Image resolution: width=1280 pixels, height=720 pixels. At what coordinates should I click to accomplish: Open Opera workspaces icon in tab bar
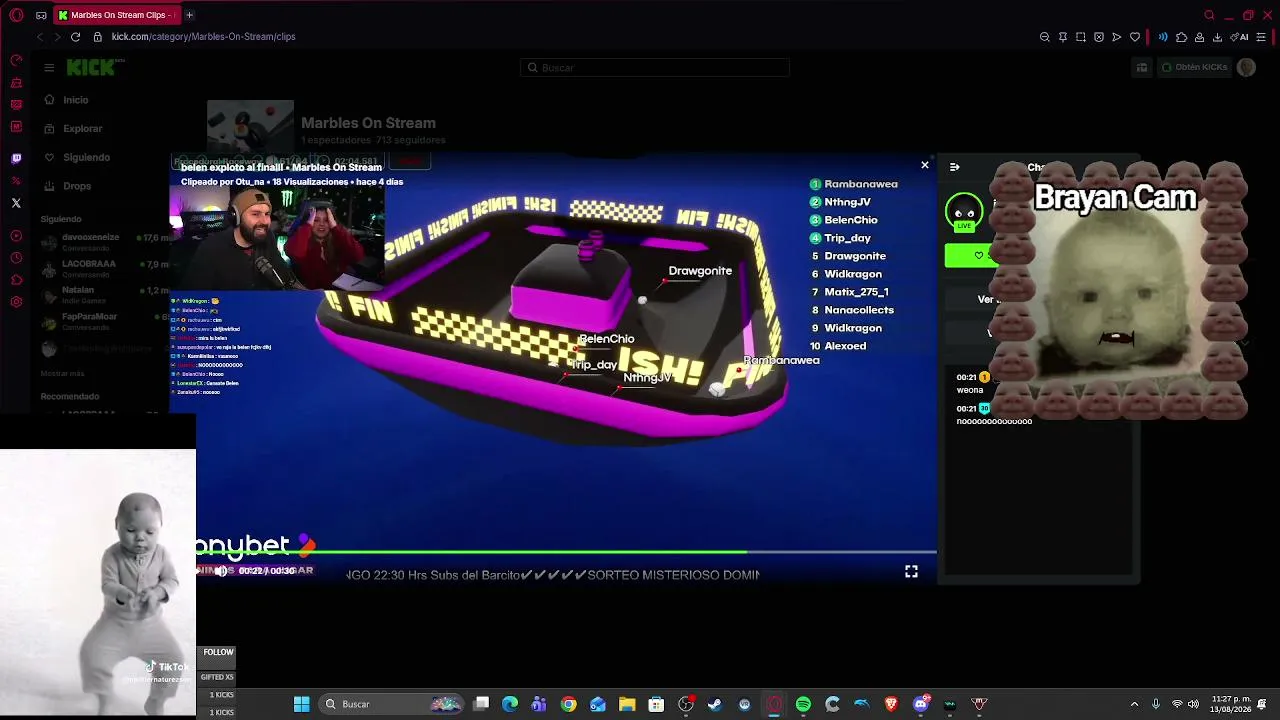click(41, 15)
